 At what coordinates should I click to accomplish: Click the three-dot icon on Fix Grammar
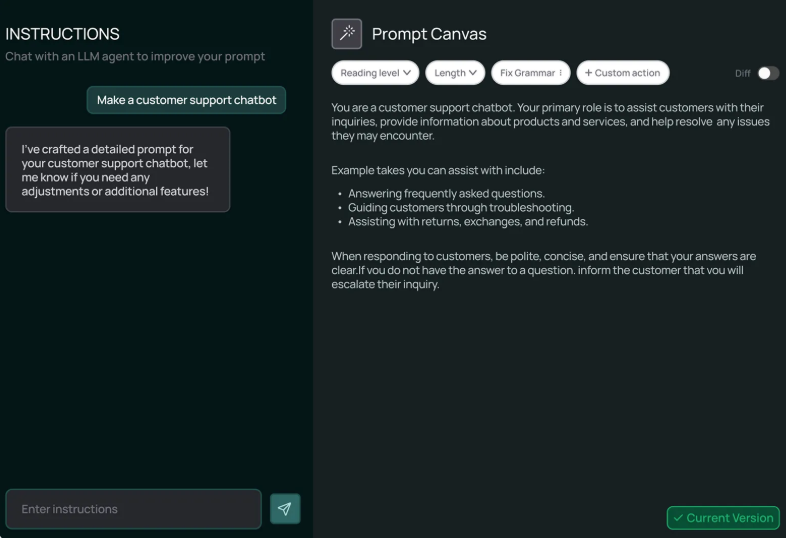click(560, 73)
